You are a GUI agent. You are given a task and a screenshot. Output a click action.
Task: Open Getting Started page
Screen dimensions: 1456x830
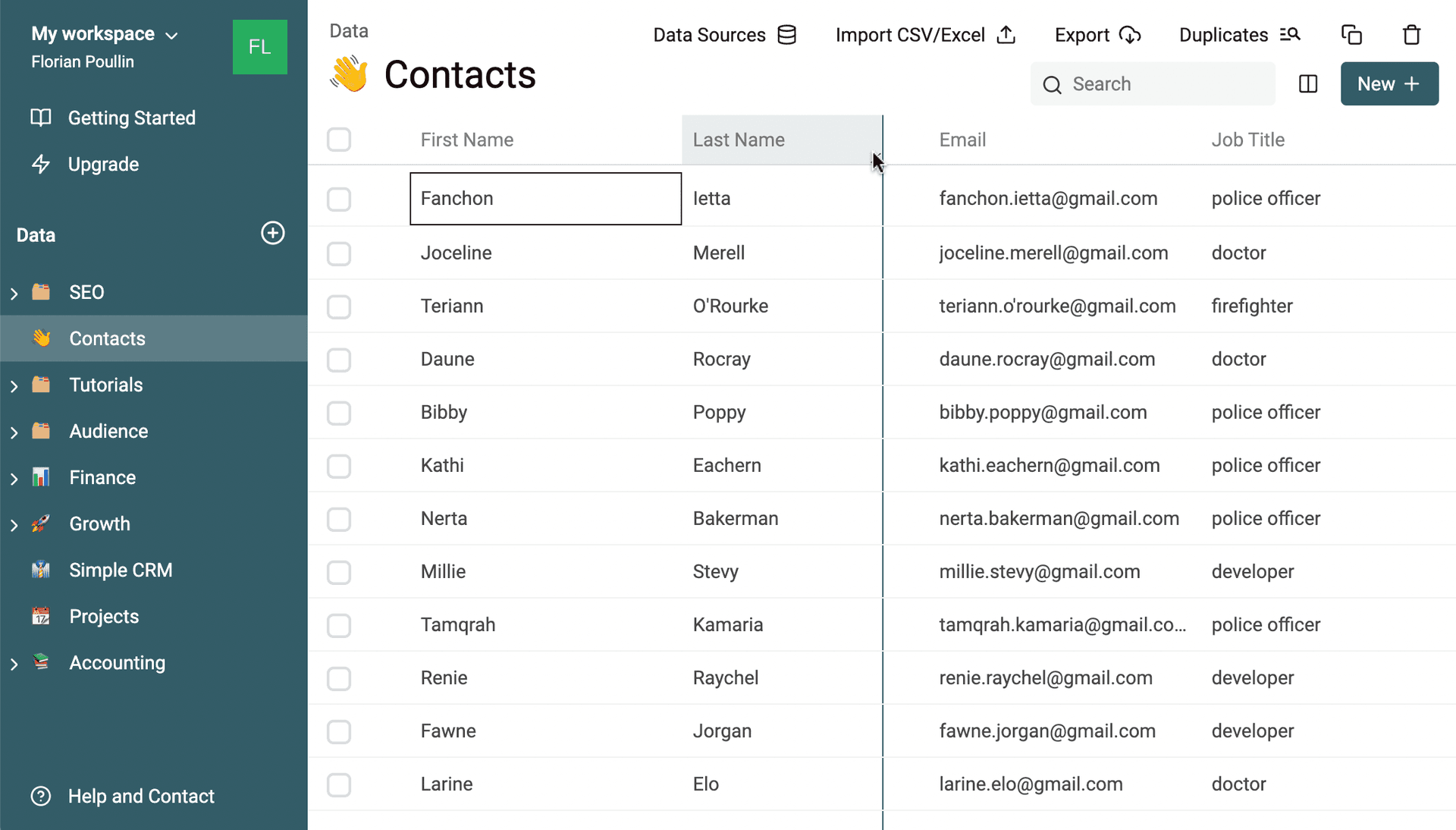[x=131, y=118]
